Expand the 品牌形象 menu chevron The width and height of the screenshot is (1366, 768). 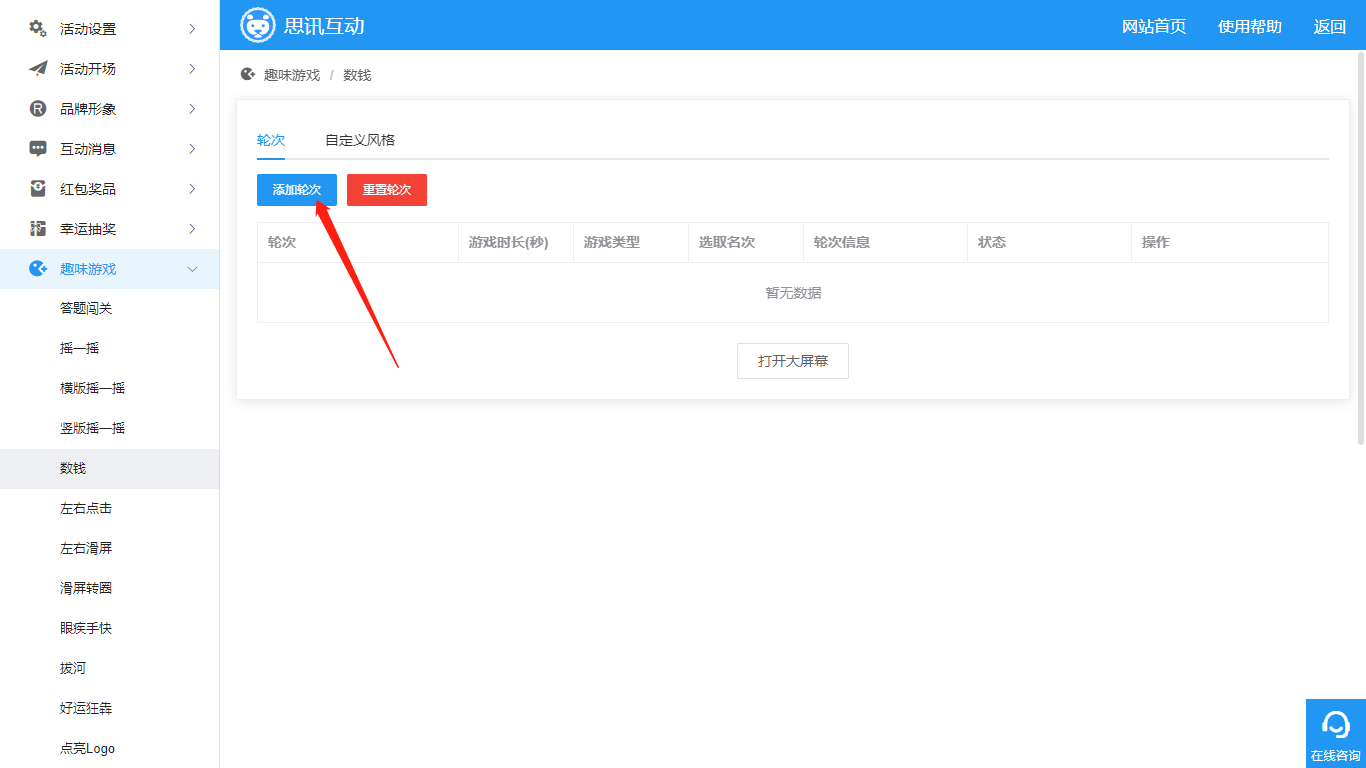point(192,108)
